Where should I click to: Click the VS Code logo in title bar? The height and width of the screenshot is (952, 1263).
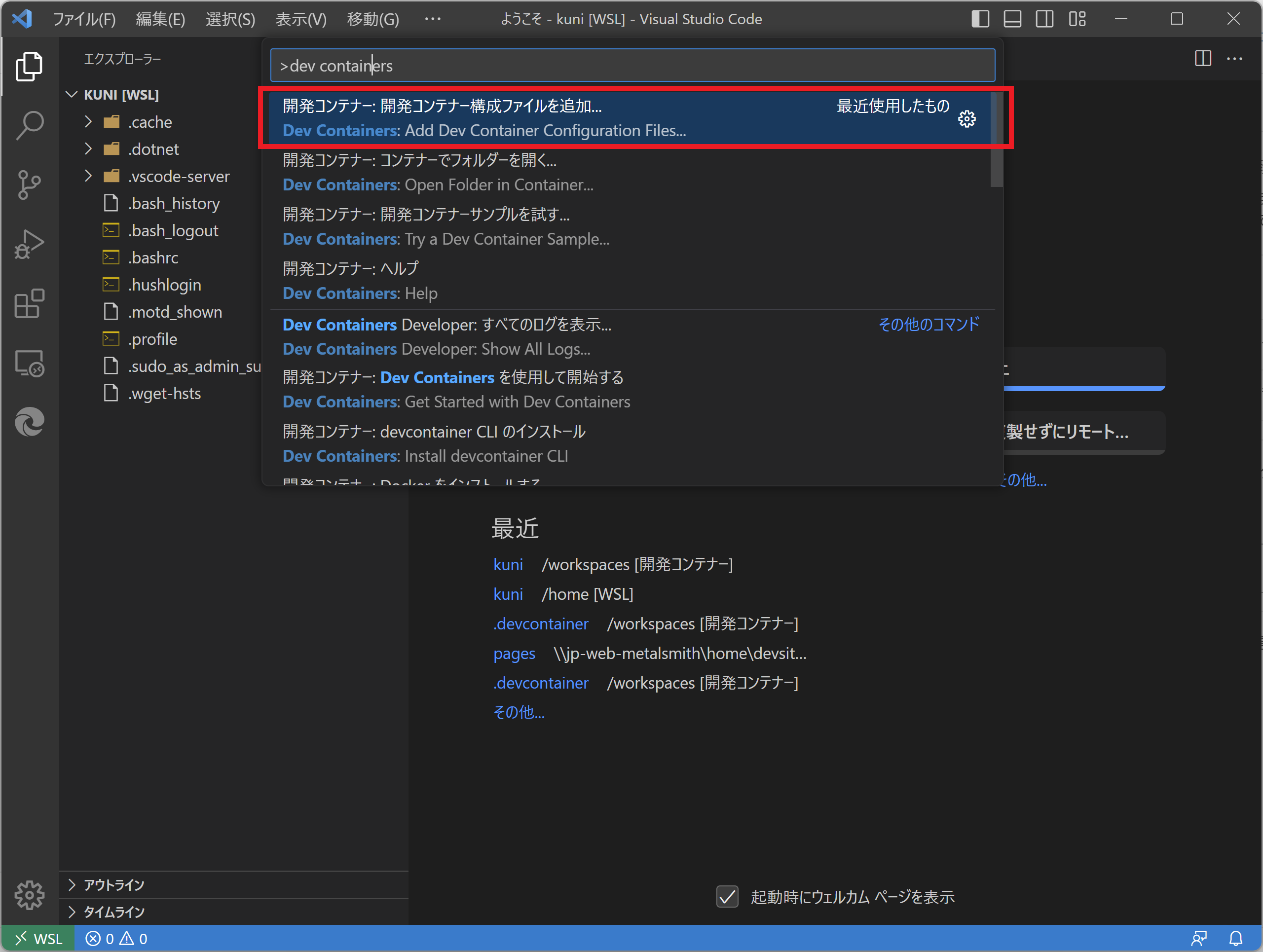22,19
